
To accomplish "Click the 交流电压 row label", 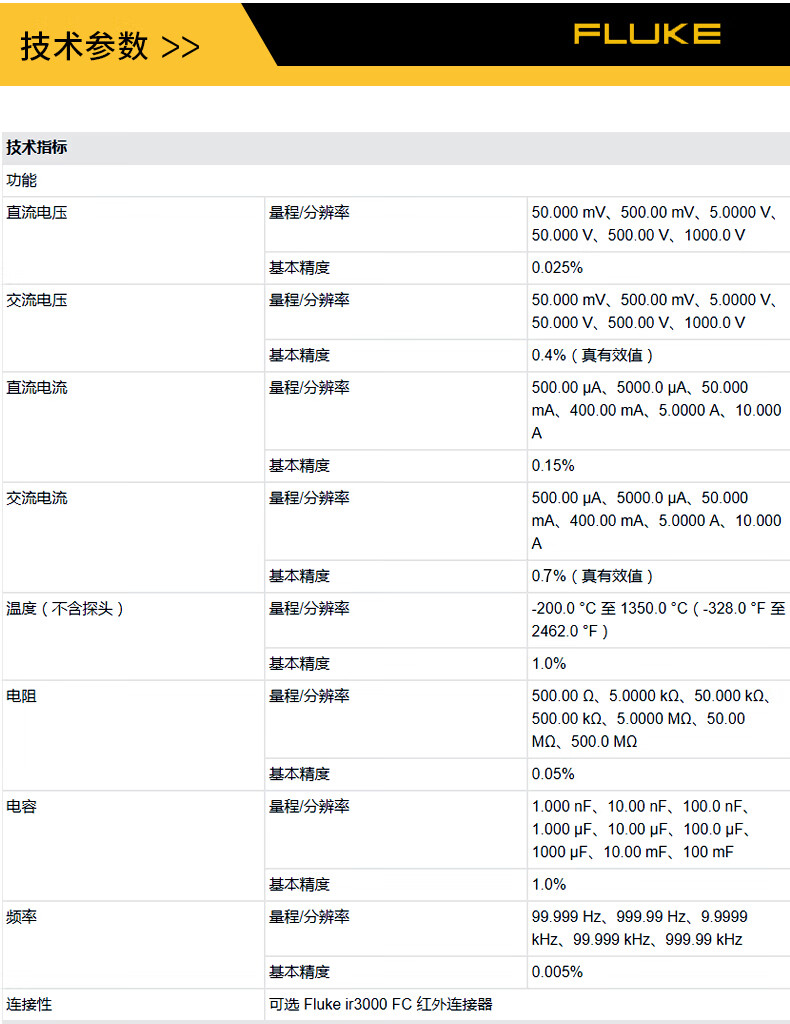I will click(37, 300).
